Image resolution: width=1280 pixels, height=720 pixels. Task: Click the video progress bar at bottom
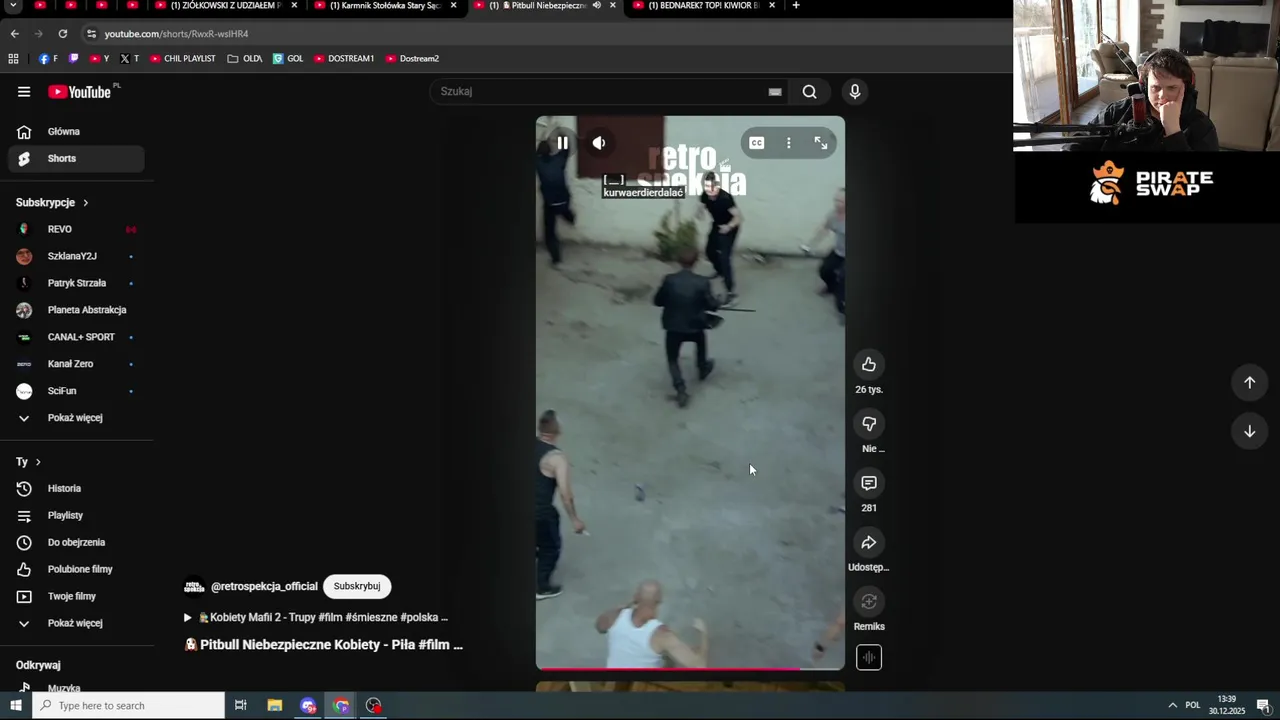690,668
